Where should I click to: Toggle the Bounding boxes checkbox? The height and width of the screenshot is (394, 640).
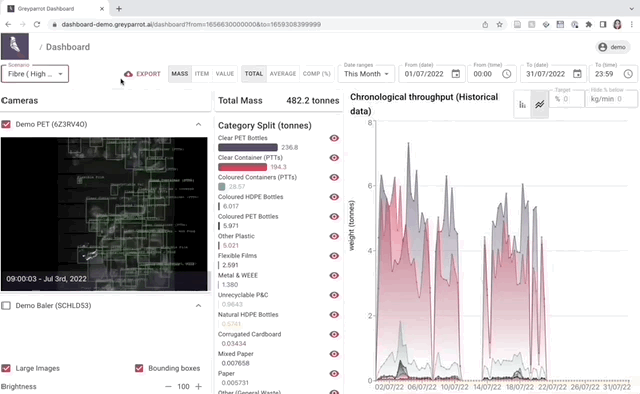pos(139,368)
